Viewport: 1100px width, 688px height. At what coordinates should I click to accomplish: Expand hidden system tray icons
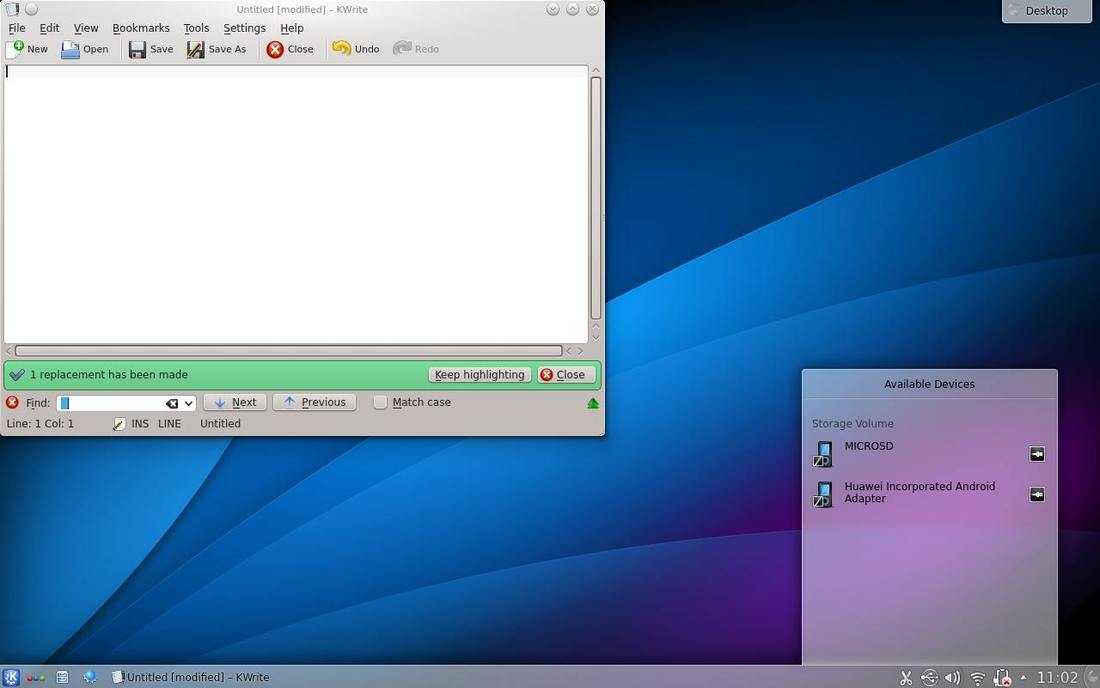pyautogui.click(x=1022, y=677)
